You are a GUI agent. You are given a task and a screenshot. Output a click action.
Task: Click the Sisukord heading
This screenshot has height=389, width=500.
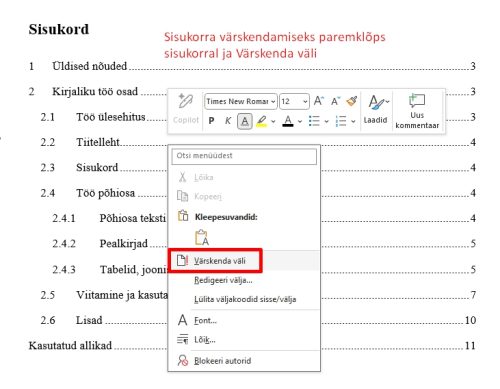point(59,29)
